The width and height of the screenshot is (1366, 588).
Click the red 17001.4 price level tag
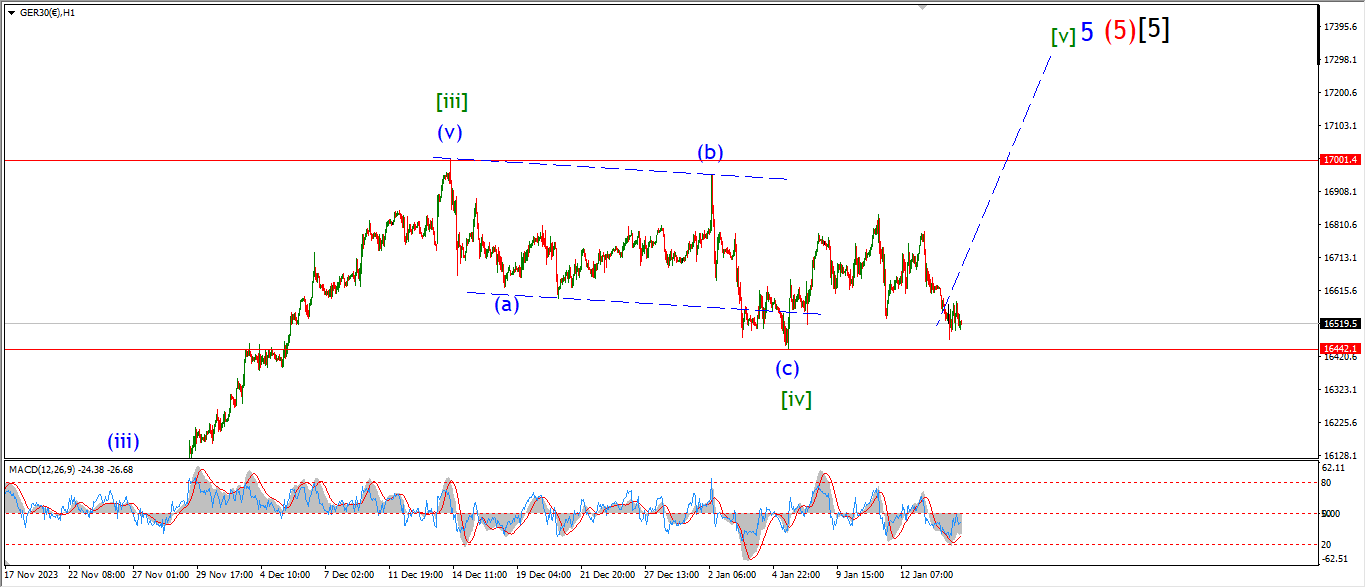1339,160
